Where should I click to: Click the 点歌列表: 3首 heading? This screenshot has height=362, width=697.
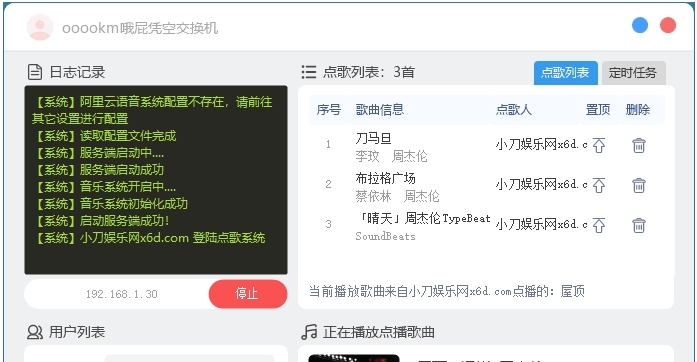click(x=369, y=72)
